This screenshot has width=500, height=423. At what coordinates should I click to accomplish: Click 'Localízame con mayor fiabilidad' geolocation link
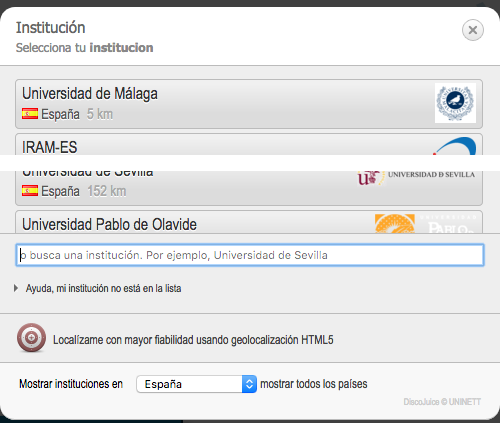(193, 340)
